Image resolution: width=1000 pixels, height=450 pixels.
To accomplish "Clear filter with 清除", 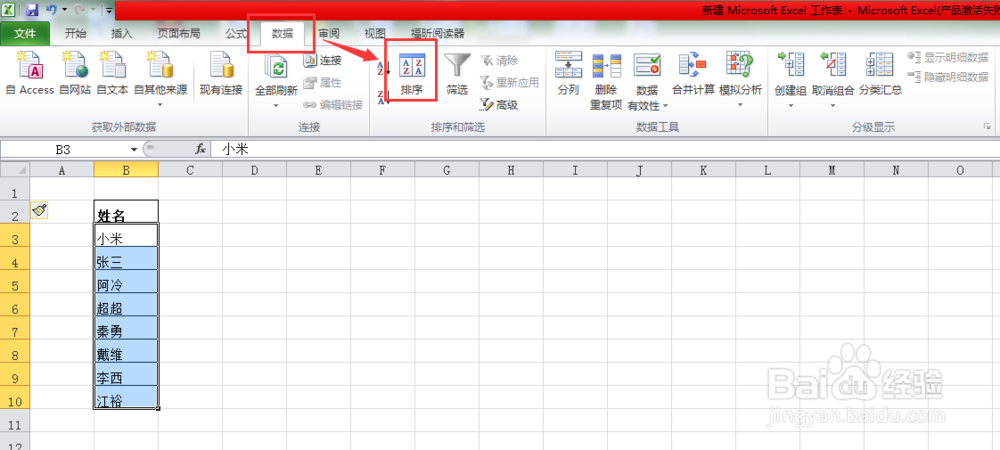I will [x=499, y=61].
